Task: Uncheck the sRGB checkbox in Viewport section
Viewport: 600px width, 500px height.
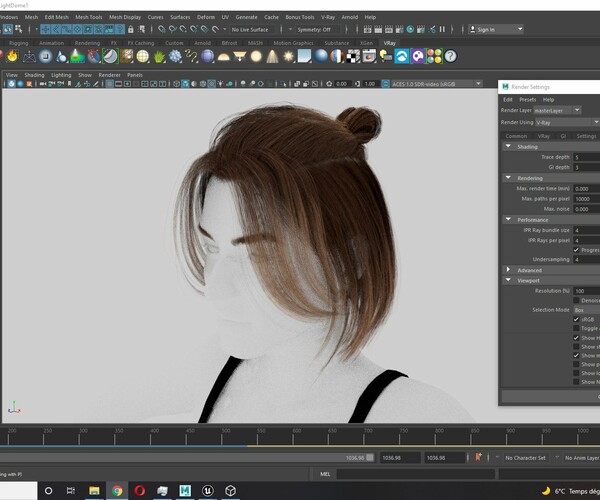Action: pos(576,319)
